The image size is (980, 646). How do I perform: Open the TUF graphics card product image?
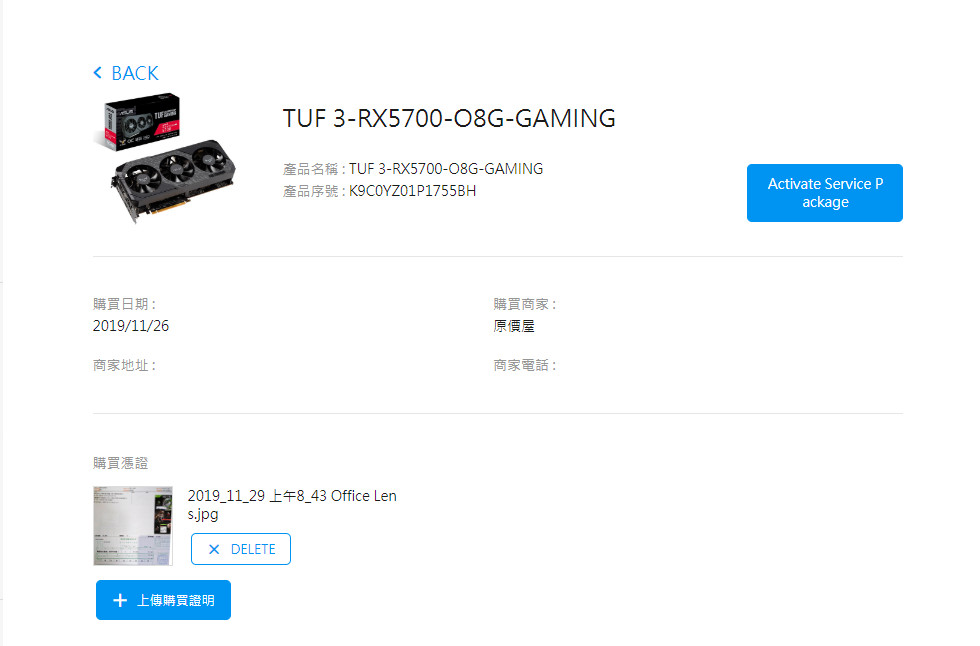[164, 158]
